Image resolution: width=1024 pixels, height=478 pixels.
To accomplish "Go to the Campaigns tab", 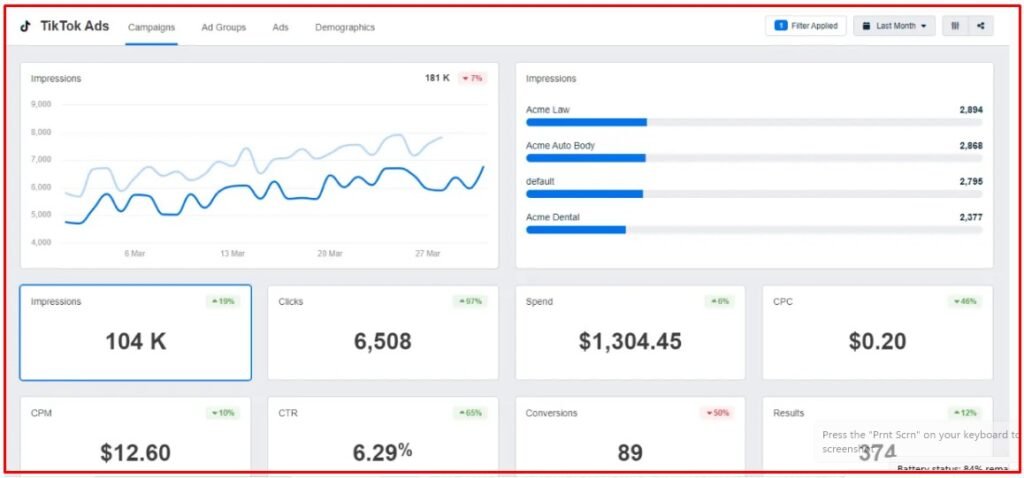I will pos(152,27).
